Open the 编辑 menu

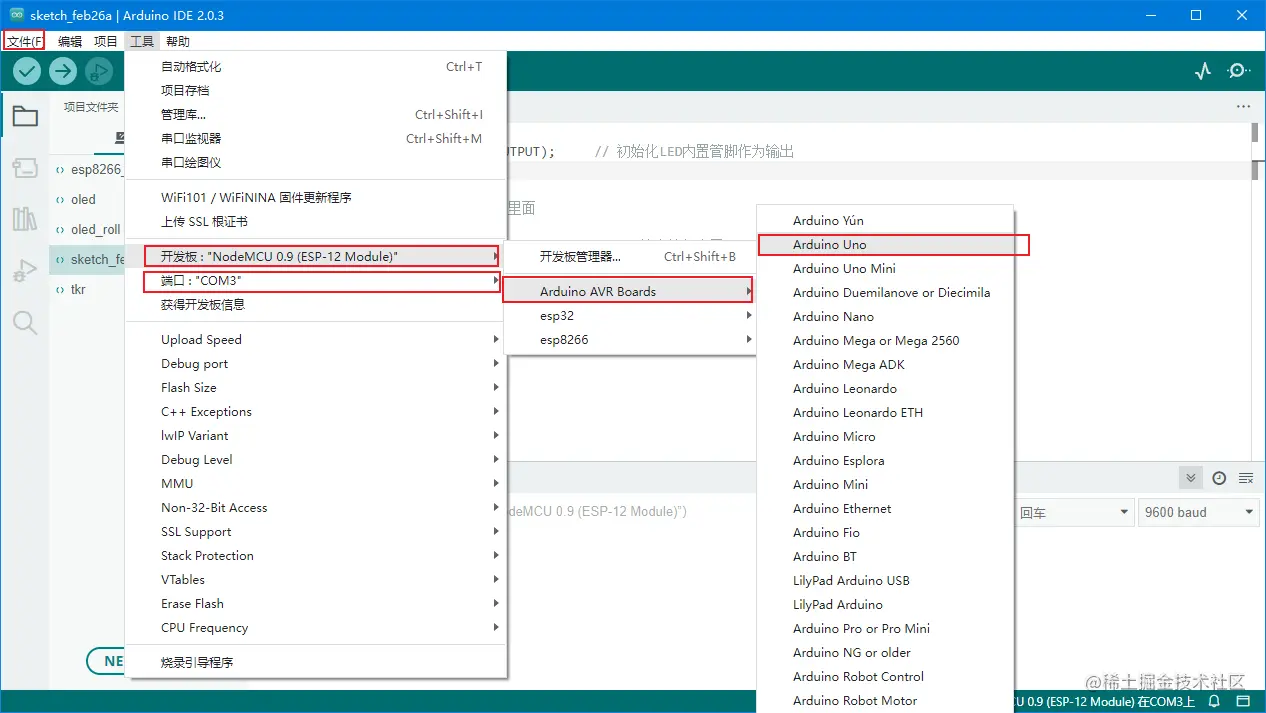point(70,41)
